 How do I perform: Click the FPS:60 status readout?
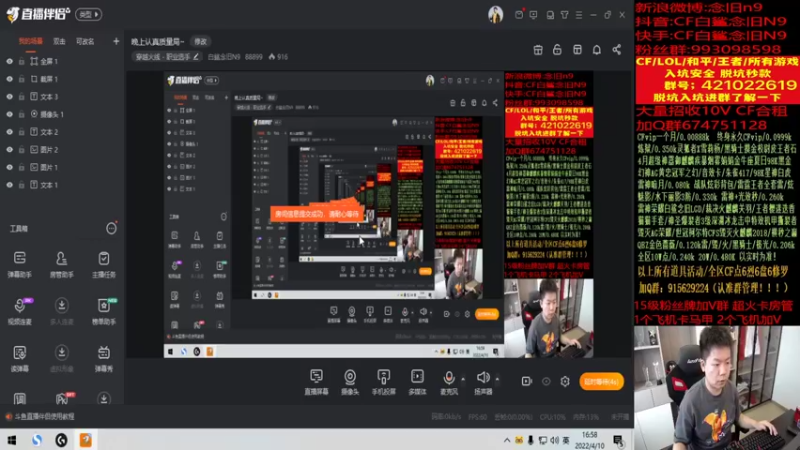pos(478,417)
